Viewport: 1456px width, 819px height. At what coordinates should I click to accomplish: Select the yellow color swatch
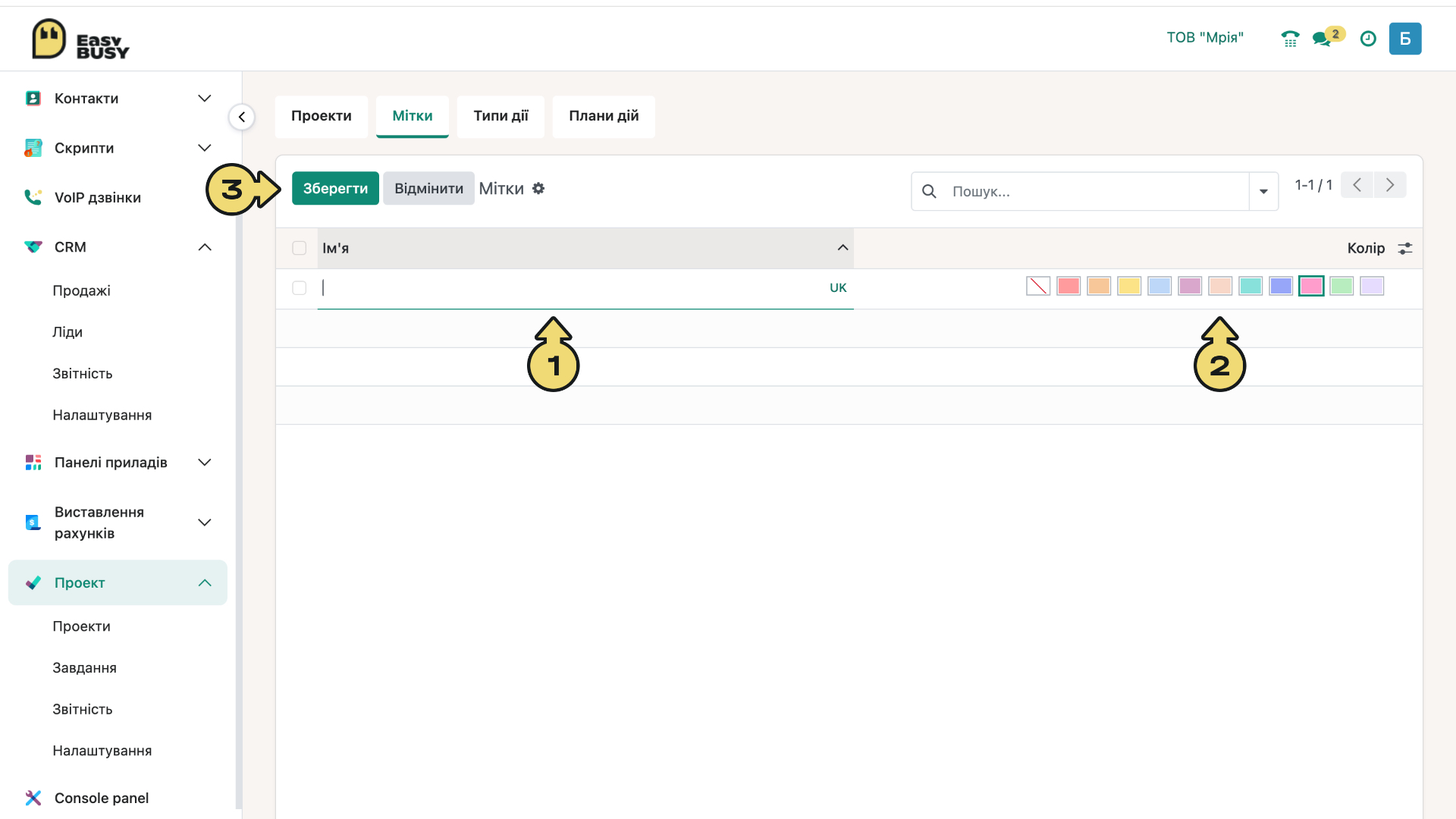pyautogui.click(x=1129, y=286)
